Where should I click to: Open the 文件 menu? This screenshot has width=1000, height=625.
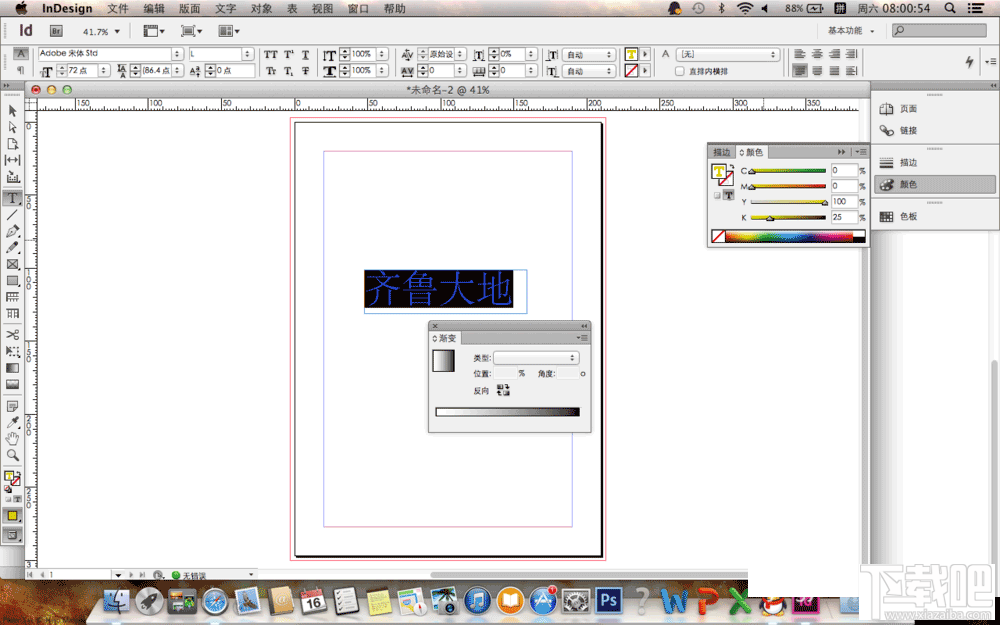(x=118, y=9)
